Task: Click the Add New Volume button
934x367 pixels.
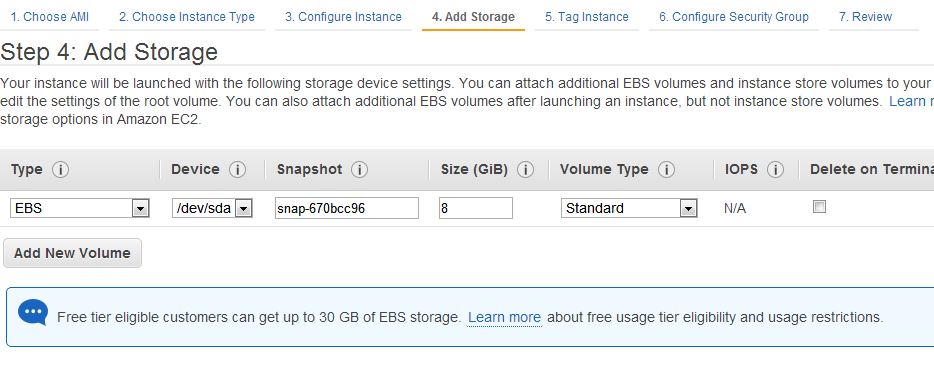Action: tap(72, 253)
